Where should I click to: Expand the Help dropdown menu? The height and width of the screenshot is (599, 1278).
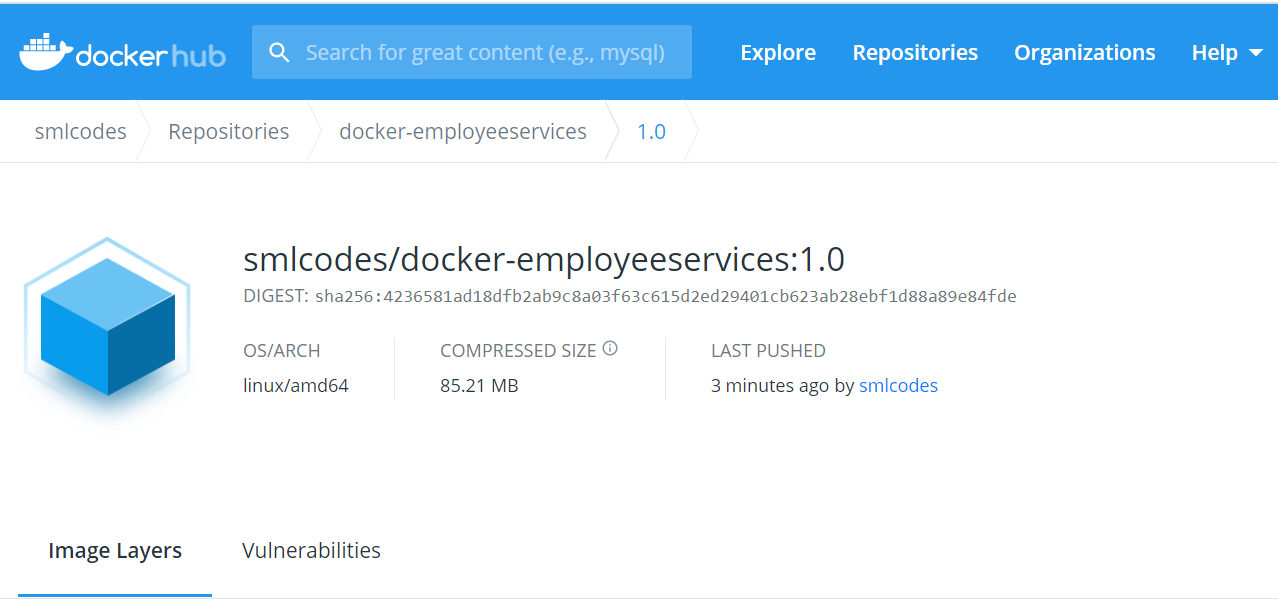[1226, 53]
